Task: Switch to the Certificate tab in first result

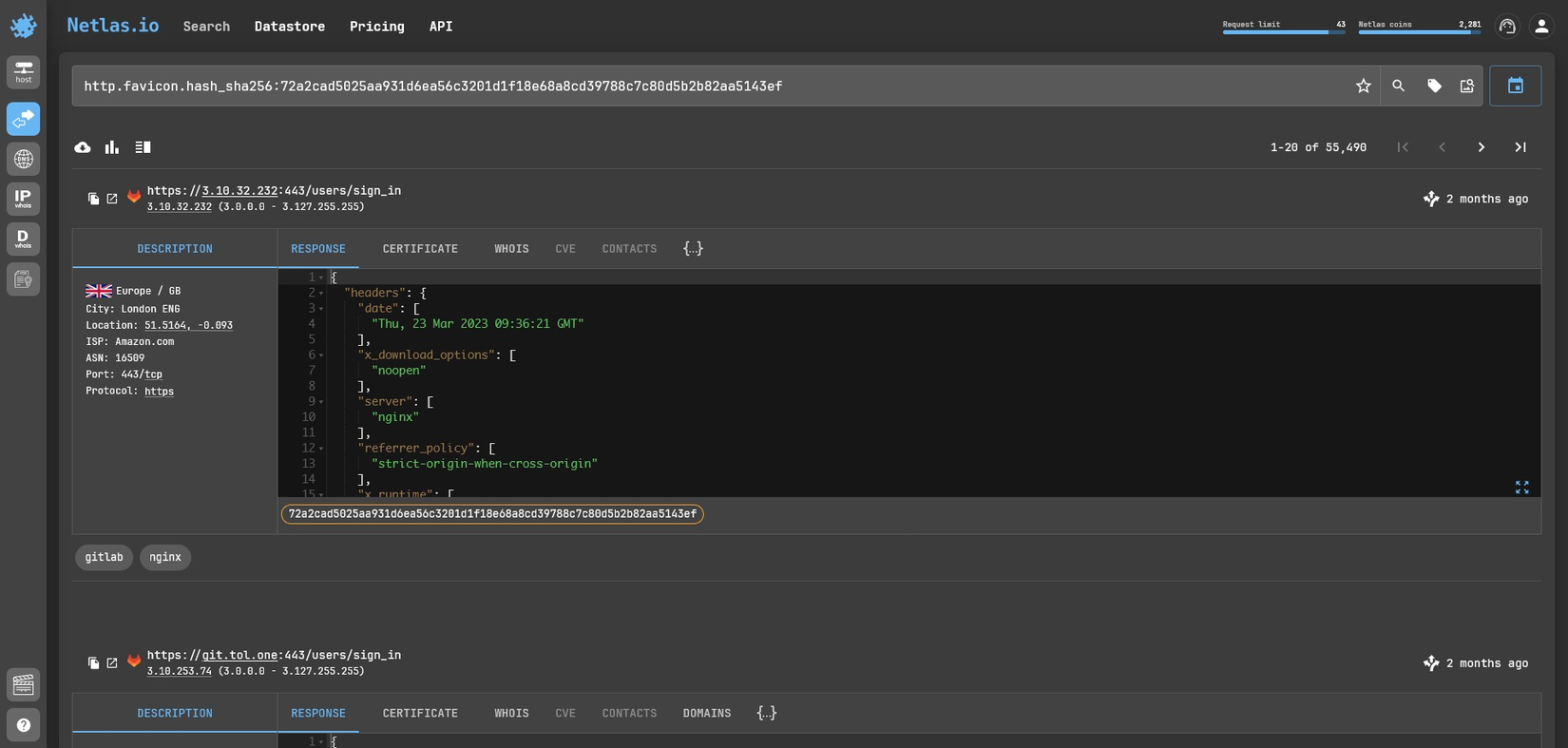Action: [x=420, y=249]
